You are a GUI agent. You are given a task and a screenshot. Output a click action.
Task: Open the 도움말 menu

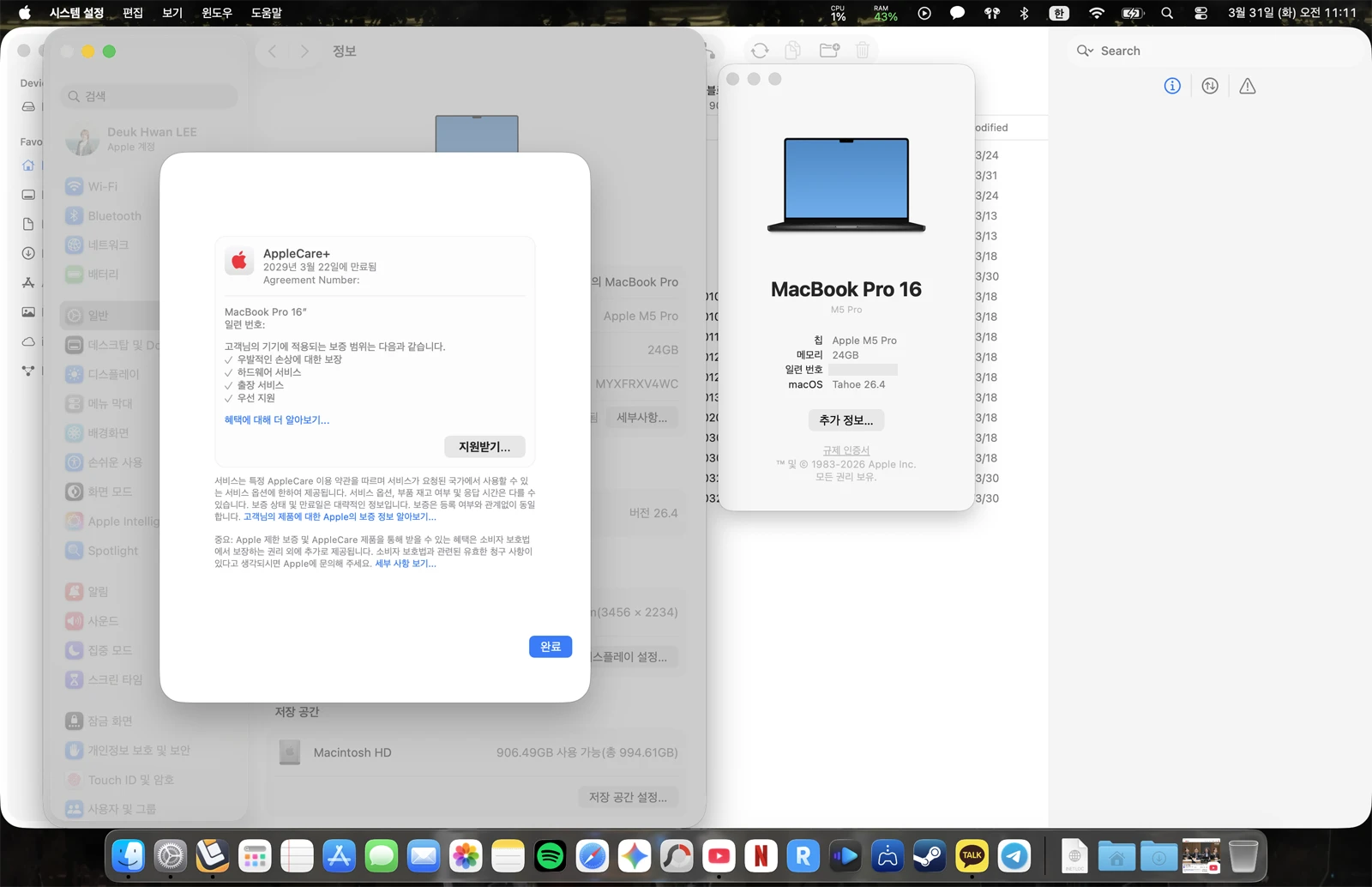pos(267,13)
